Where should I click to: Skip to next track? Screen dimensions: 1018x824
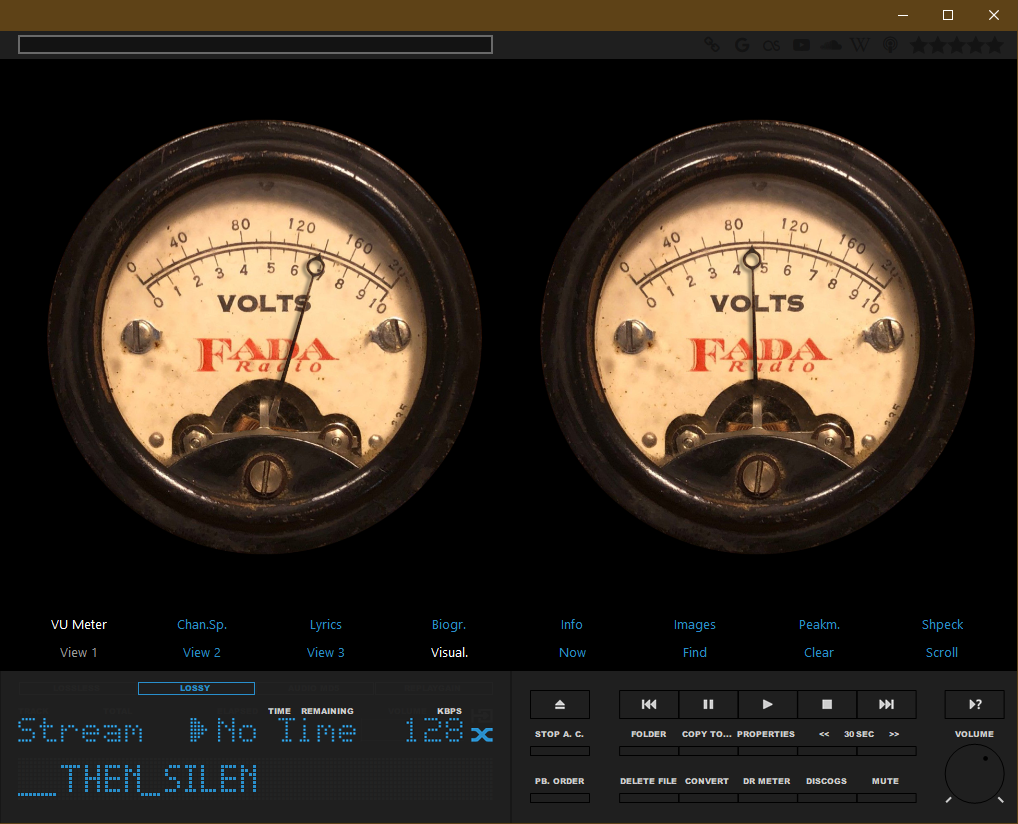887,705
